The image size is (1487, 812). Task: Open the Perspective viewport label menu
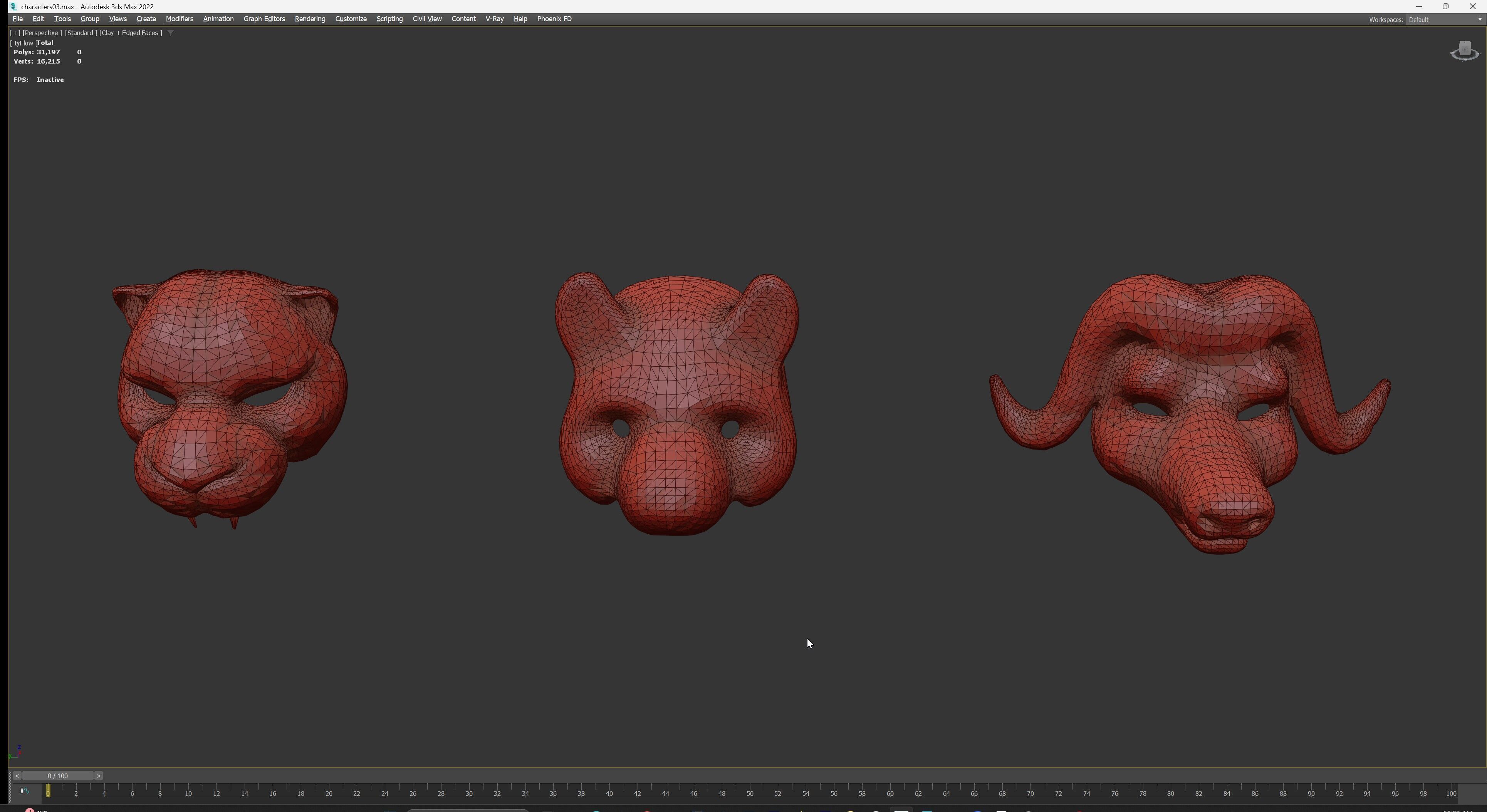point(42,33)
